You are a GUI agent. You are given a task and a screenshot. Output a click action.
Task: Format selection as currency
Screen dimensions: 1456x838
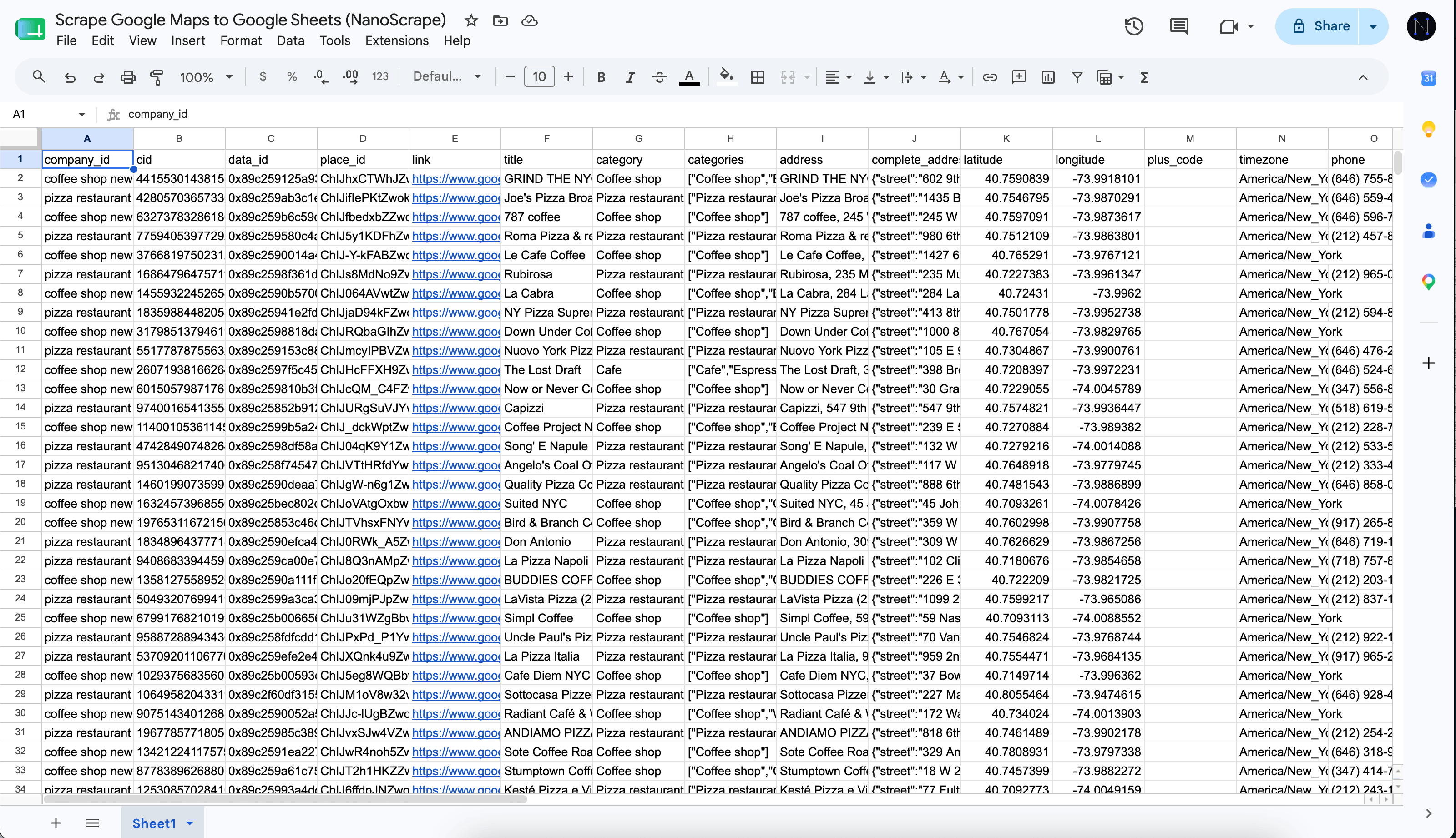pos(263,76)
